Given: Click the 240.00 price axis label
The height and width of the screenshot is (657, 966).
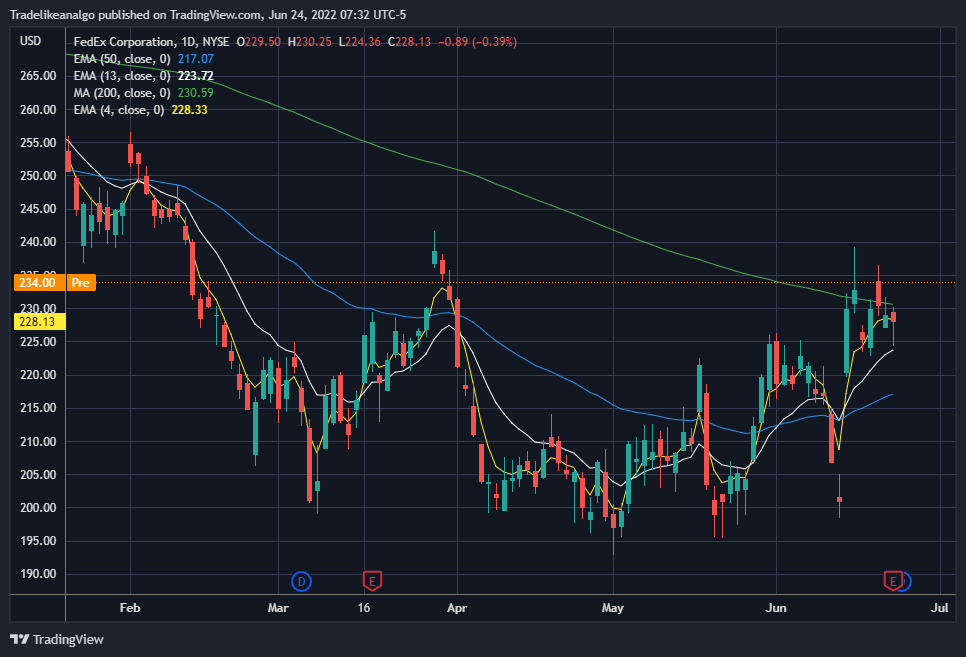Looking at the screenshot, I should coord(38,242).
